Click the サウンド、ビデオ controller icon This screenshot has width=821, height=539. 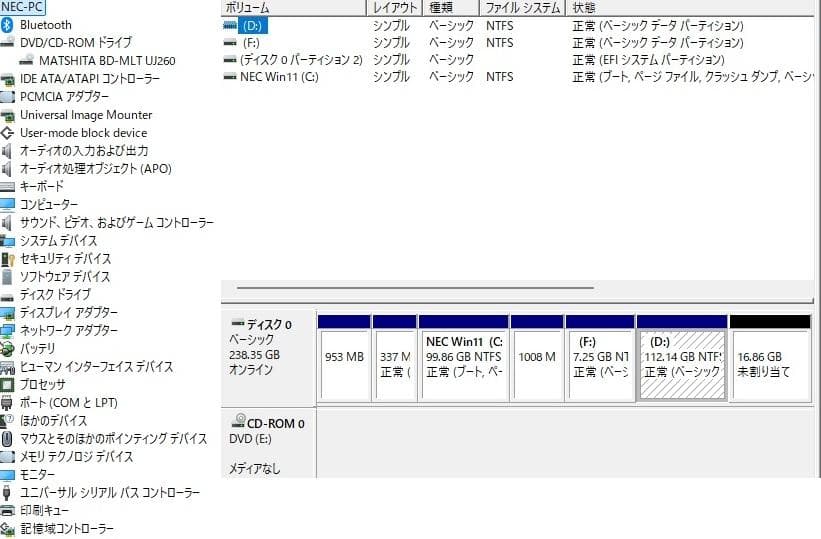6,223
